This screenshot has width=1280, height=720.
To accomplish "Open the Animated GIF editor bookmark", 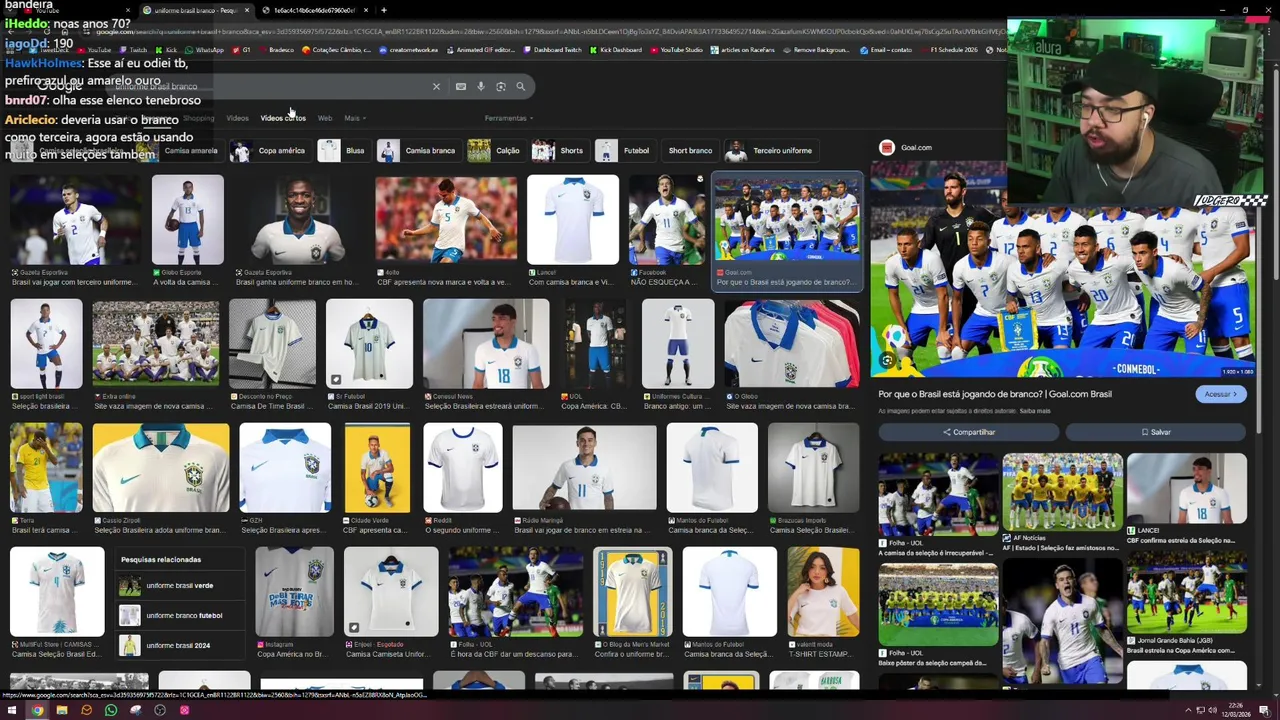I will click(481, 50).
